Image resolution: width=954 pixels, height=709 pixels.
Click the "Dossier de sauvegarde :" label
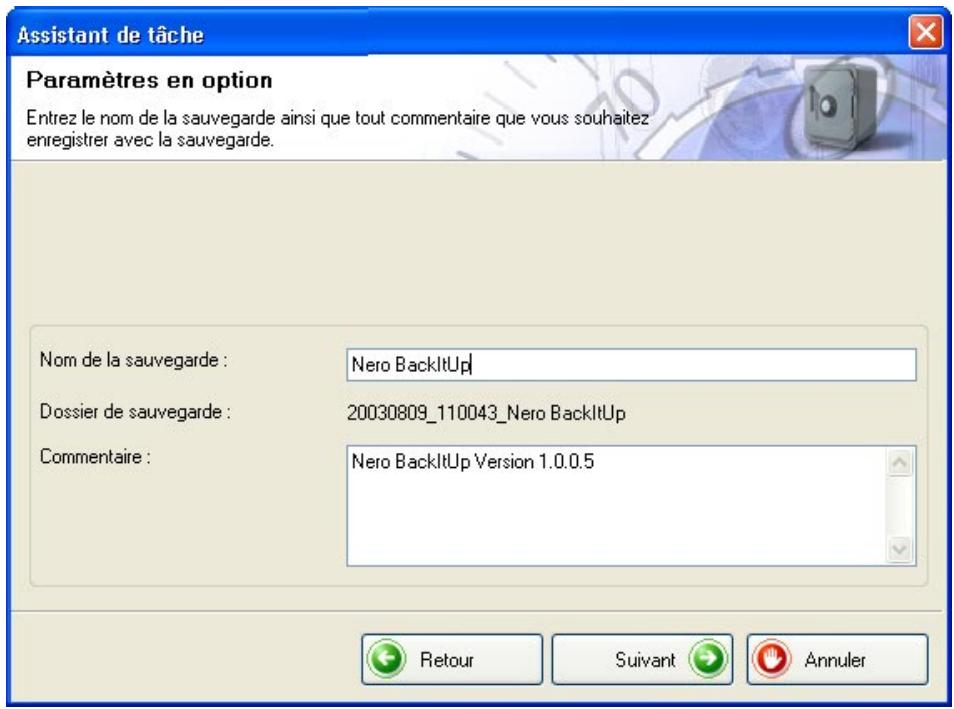tap(135, 411)
